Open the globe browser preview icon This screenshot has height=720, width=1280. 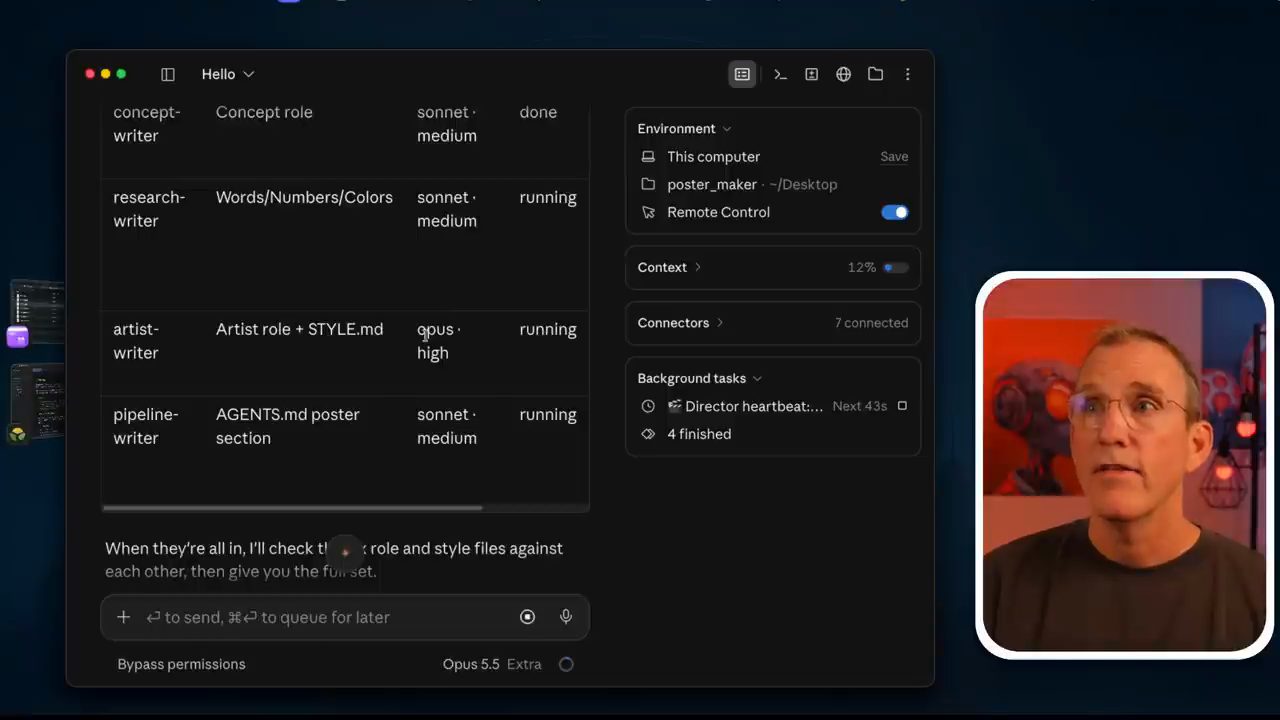844,74
